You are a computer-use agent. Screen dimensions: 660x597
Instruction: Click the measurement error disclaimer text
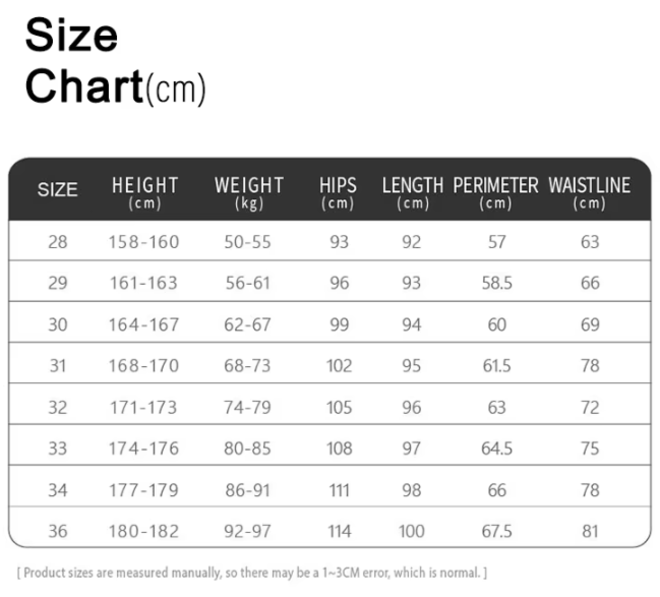click(x=252, y=573)
